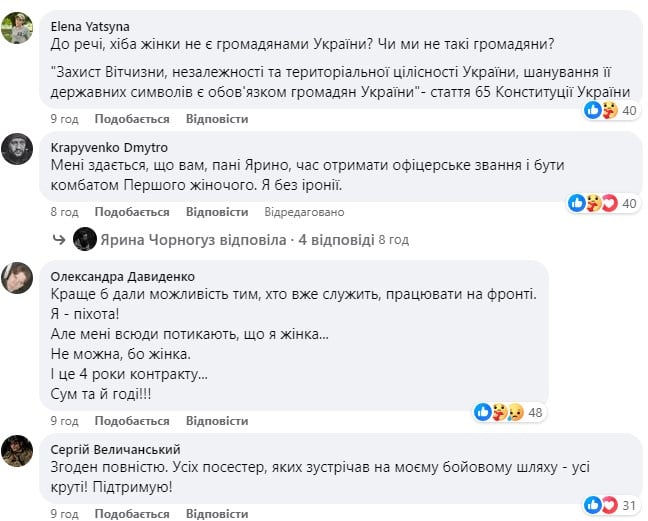Like Elena Yatsyna's comment via Подобається
Viewport: 648px width, 521px height.
(132, 119)
